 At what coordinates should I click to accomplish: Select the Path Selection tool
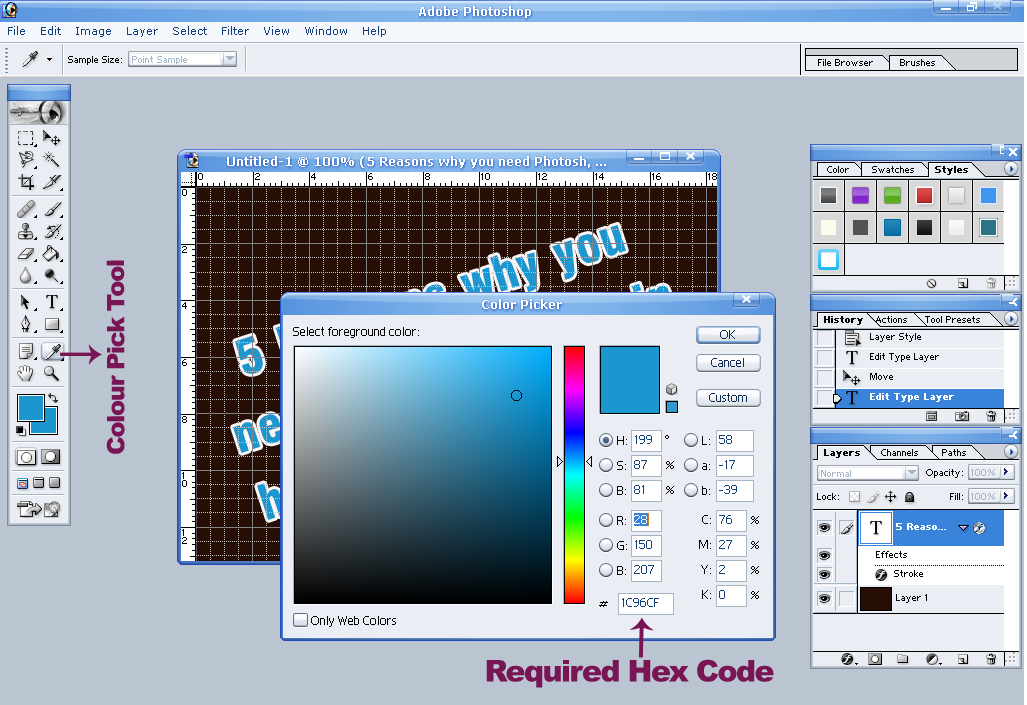coord(26,302)
